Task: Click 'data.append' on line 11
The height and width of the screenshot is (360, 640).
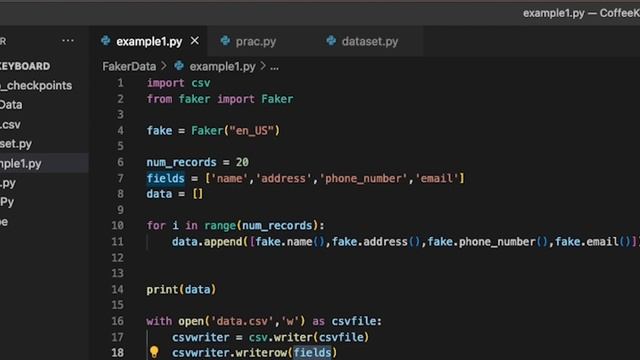Action: pos(207,242)
